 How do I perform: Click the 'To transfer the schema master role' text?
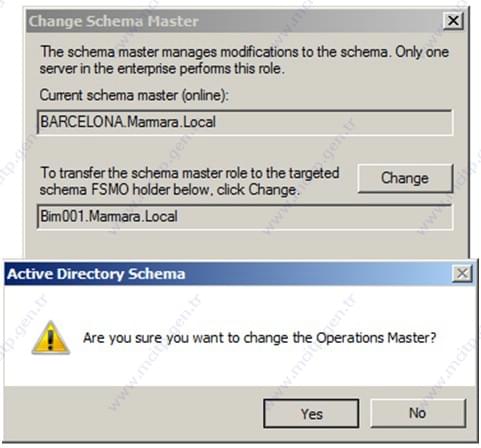(190, 173)
